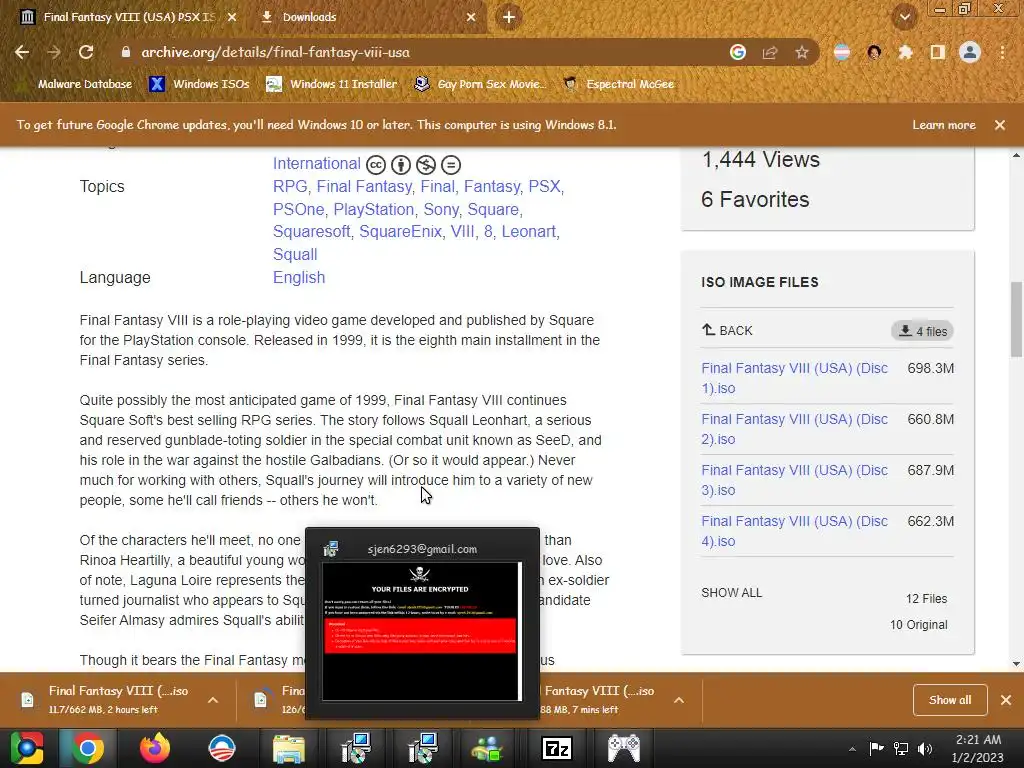Open File Explorer from the taskbar

289,748
